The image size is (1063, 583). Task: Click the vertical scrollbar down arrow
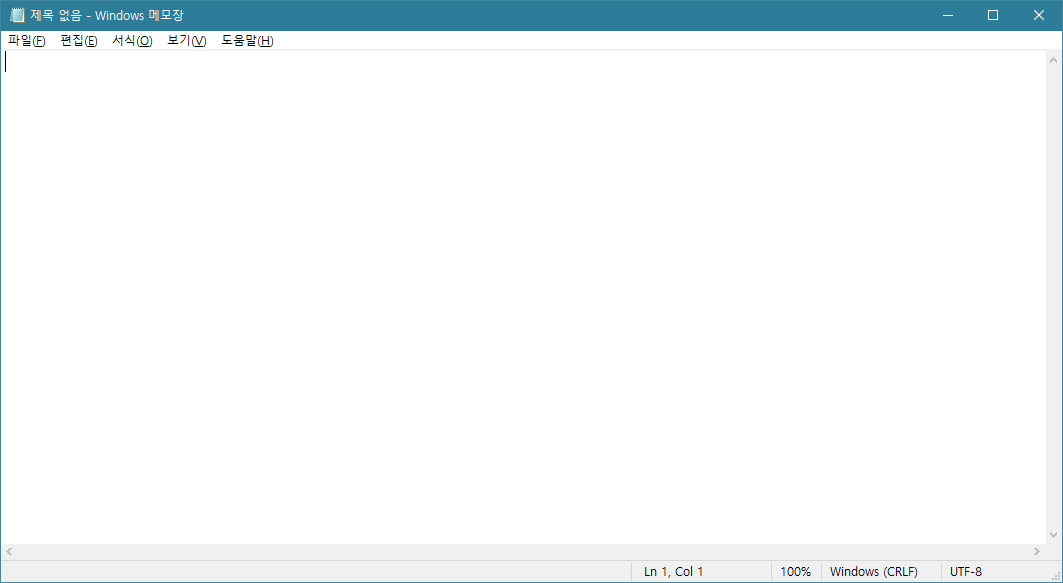[x=1053, y=536]
